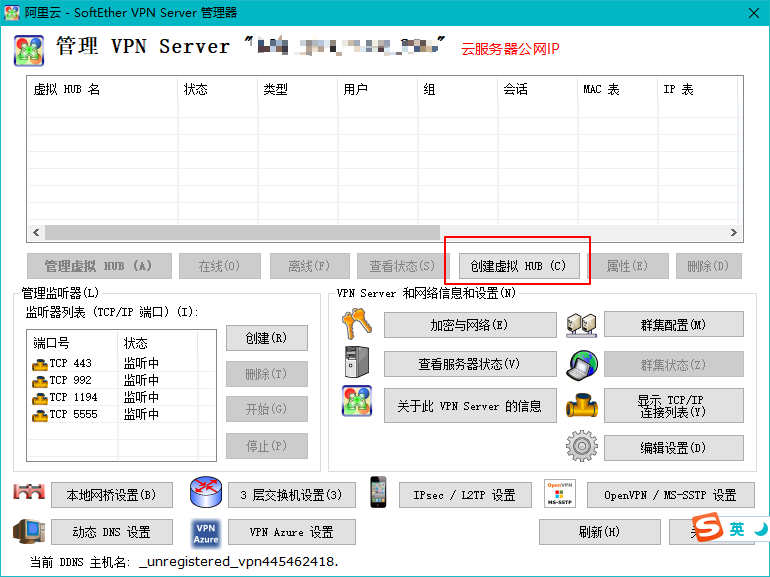Click the cluster servers icon beside 群集配置
This screenshot has width=770, height=577.
pyautogui.click(x=581, y=325)
